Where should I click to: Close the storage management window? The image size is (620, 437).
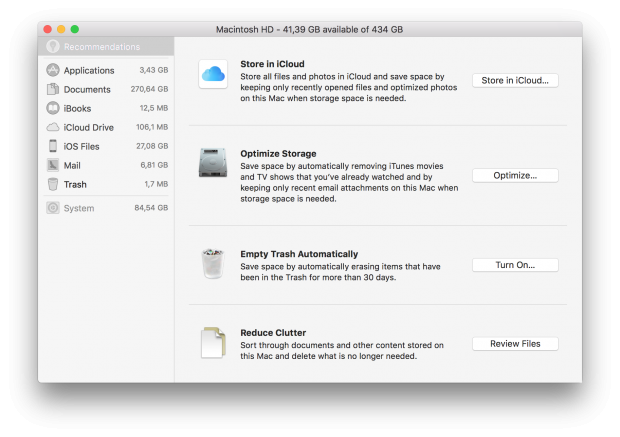coord(46,30)
